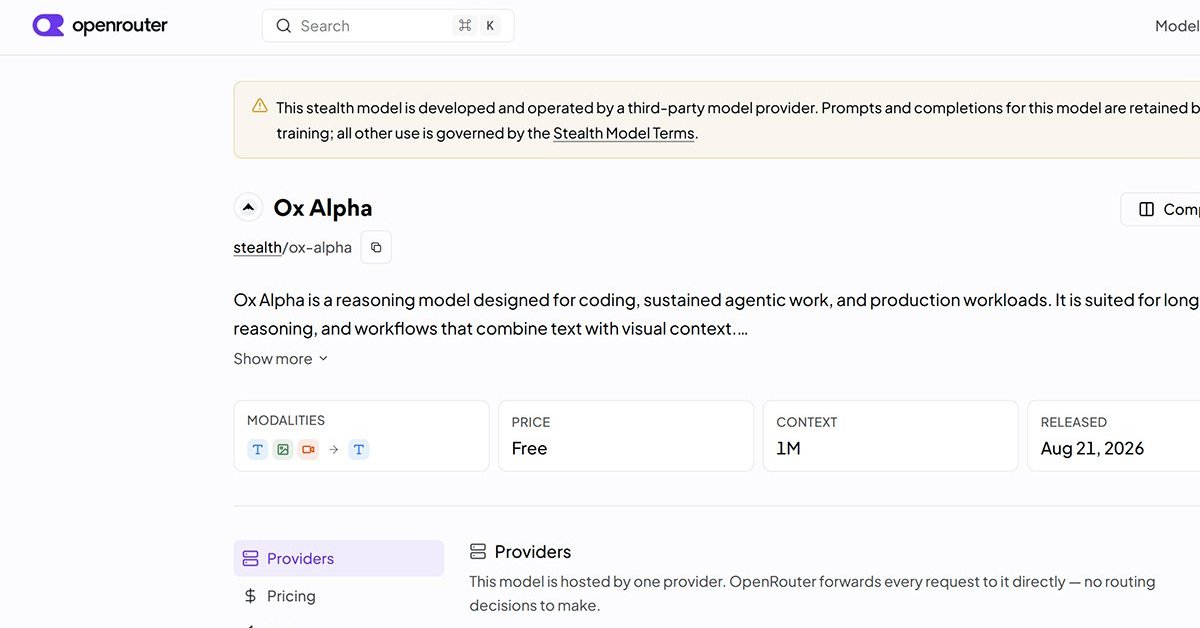Click the text output modality icon
This screenshot has width=1200, height=628.
[x=359, y=450]
